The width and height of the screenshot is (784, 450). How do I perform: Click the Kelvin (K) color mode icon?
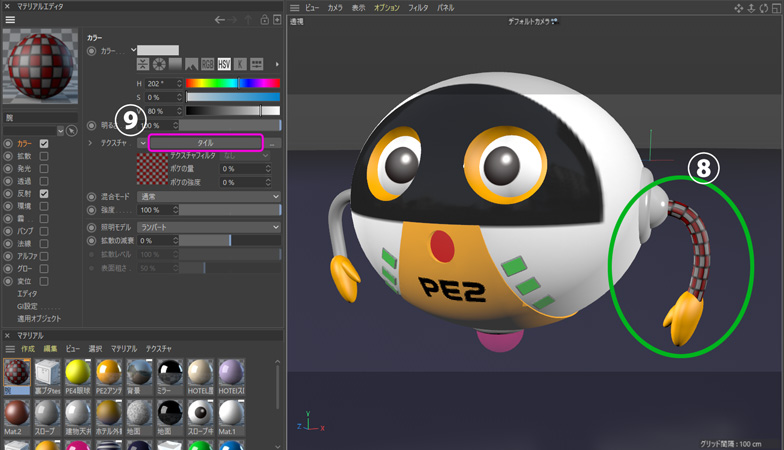click(x=240, y=64)
